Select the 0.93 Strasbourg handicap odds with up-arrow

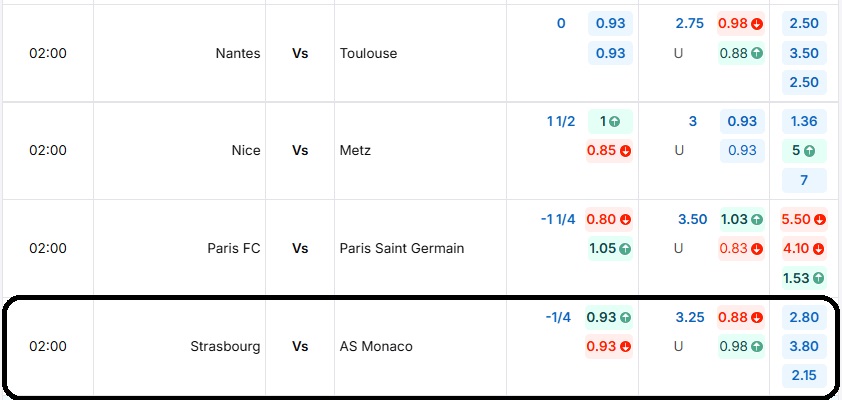click(x=609, y=317)
